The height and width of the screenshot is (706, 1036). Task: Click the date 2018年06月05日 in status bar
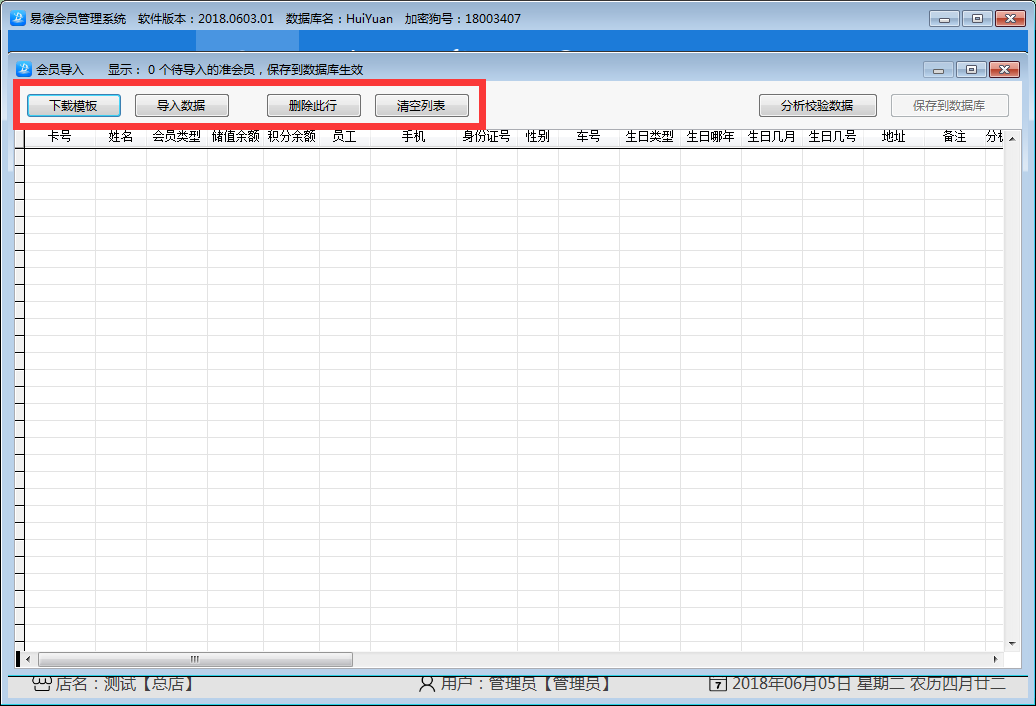(792, 684)
